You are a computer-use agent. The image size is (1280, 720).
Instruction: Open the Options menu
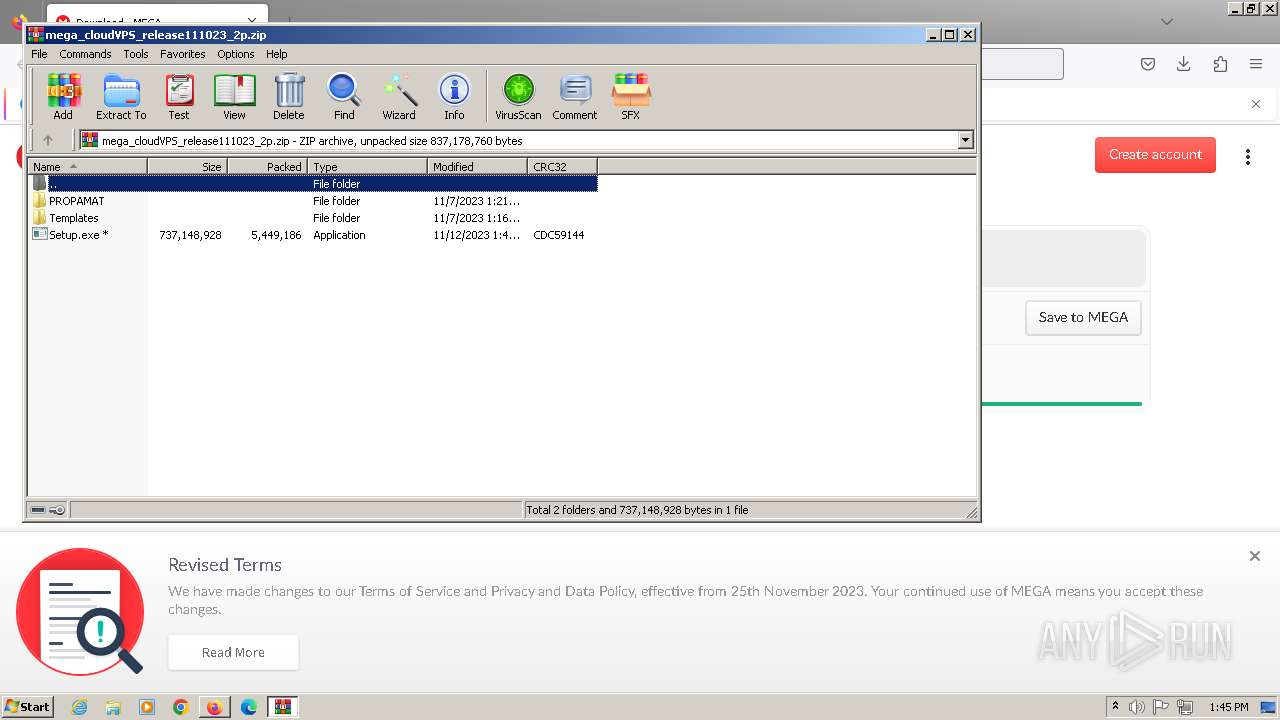(x=236, y=54)
